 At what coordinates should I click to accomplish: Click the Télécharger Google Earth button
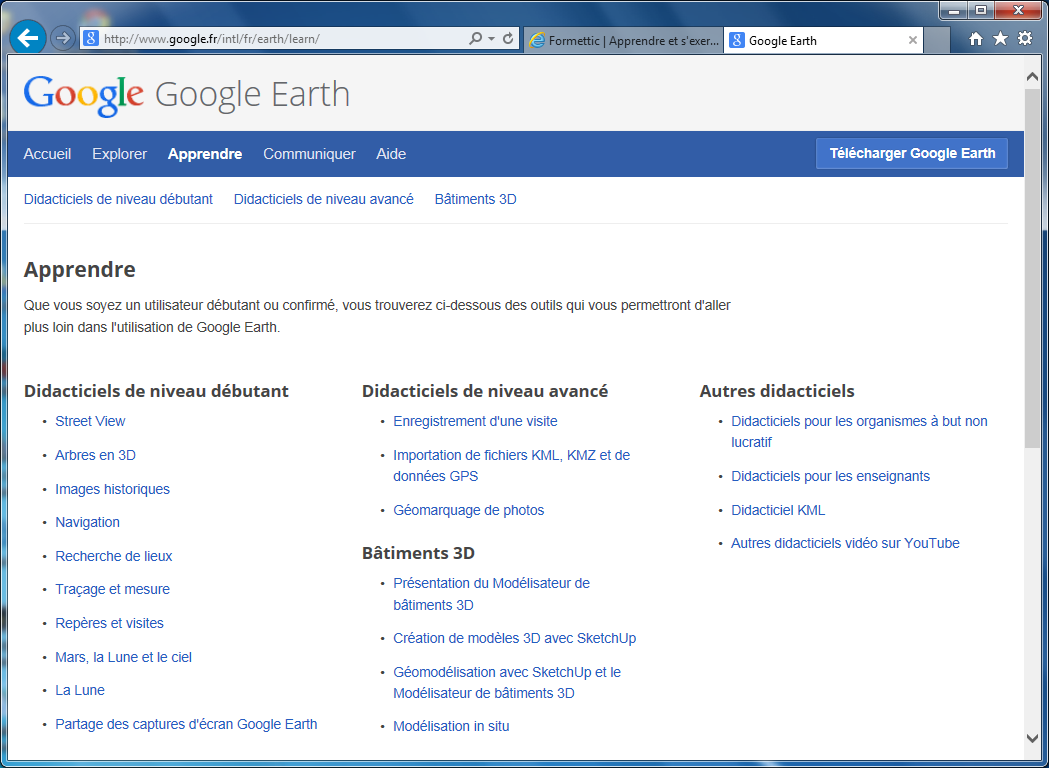pos(912,153)
